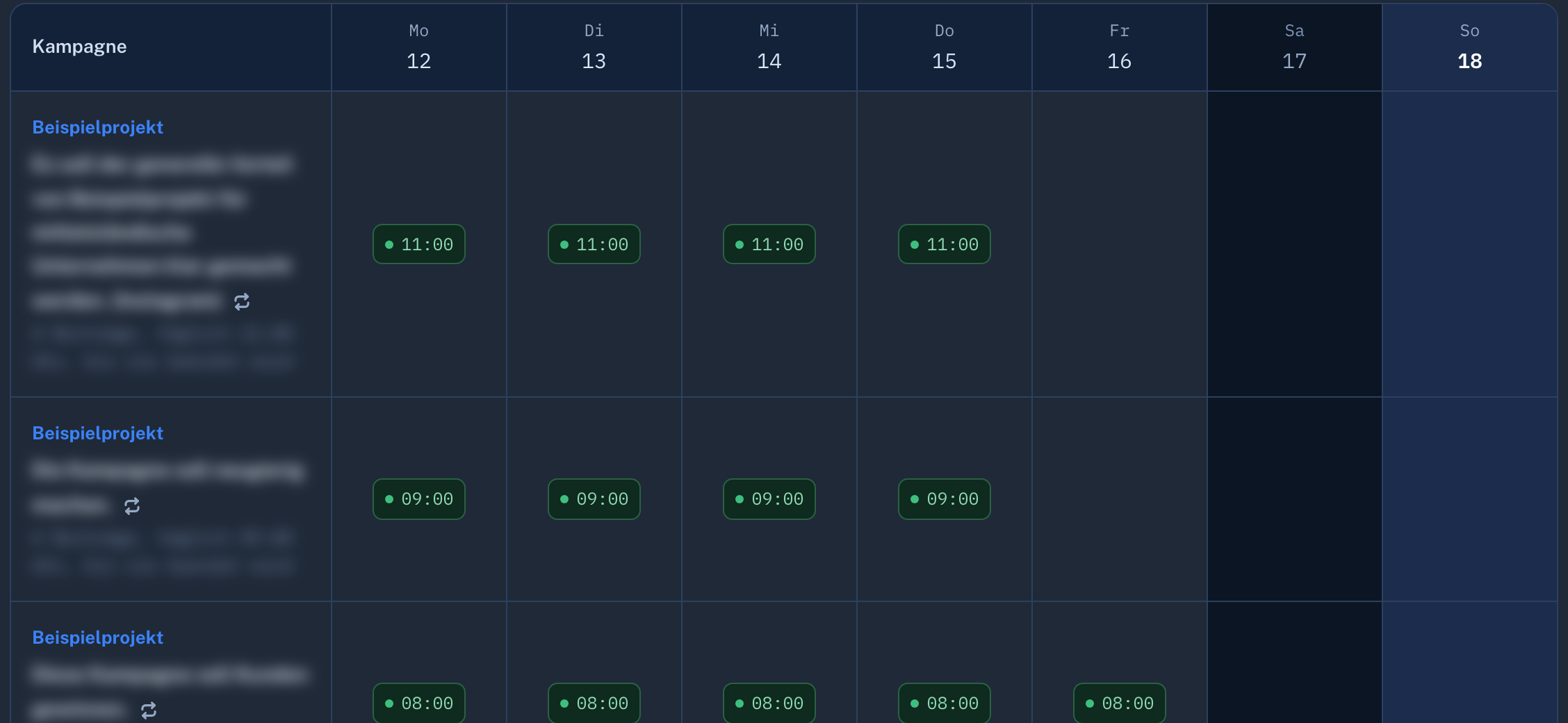
Task: Choose the 08:00 slot on Monday 12
Action: tap(419, 703)
